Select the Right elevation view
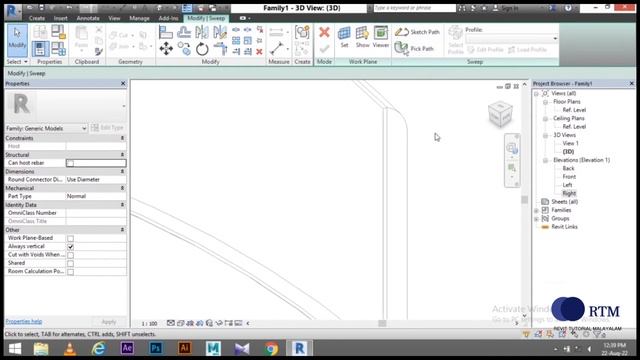Screen dimensions: 640x360 coord(569,193)
